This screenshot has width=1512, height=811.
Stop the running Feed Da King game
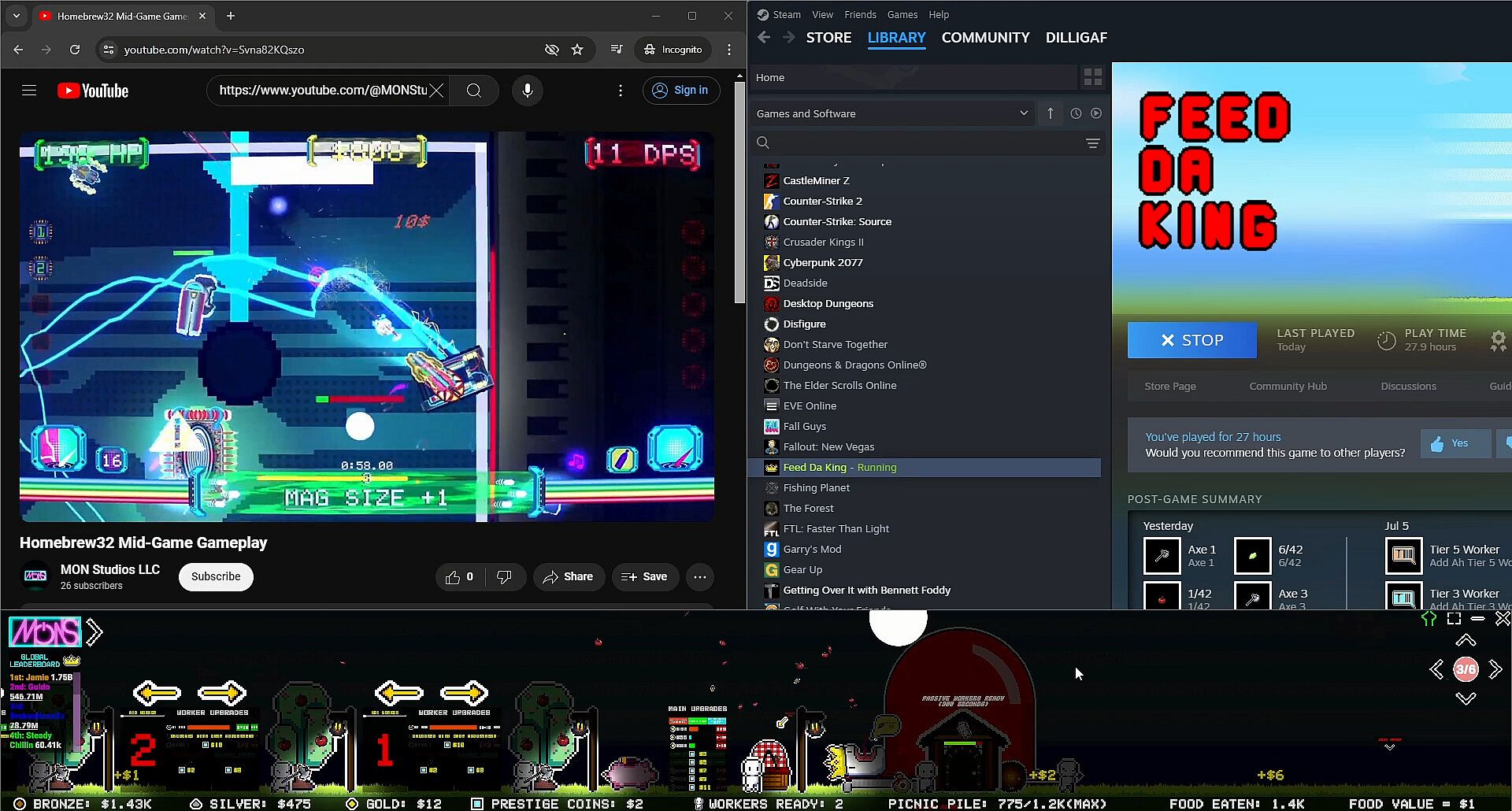coord(1191,340)
